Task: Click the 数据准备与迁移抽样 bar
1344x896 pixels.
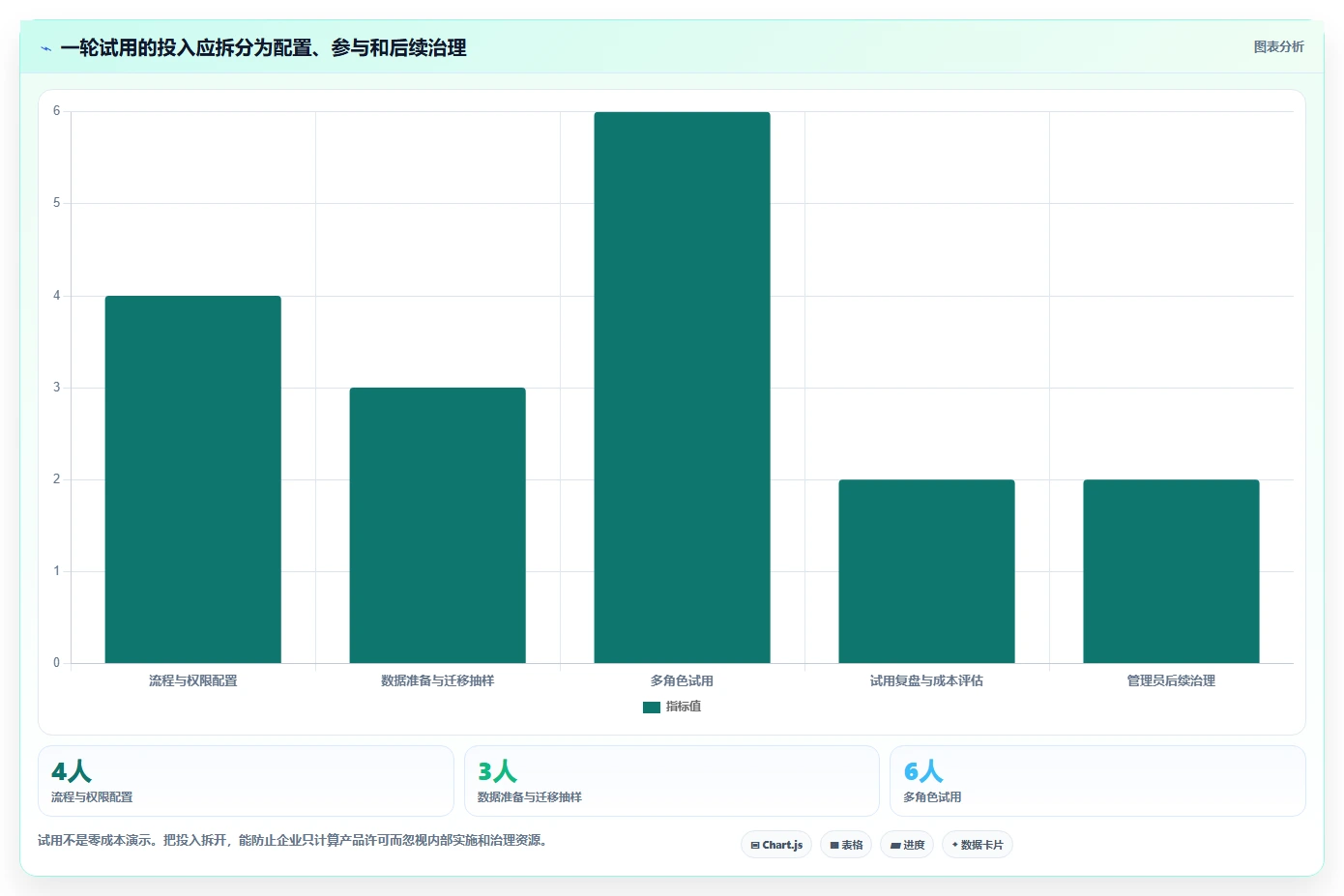Action: (x=438, y=525)
